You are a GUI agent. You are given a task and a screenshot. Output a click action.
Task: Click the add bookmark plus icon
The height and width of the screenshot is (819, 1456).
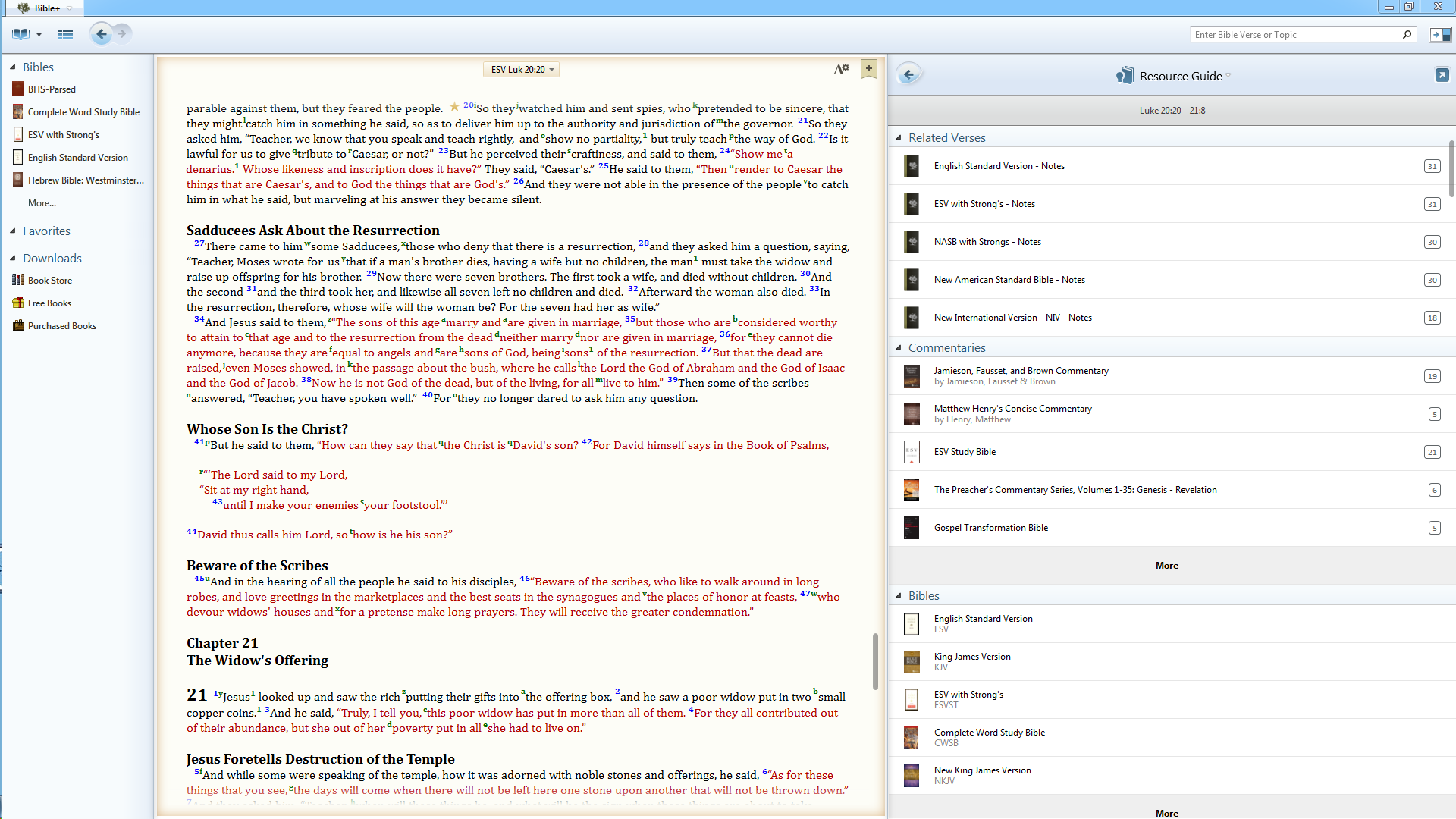point(869,69)
